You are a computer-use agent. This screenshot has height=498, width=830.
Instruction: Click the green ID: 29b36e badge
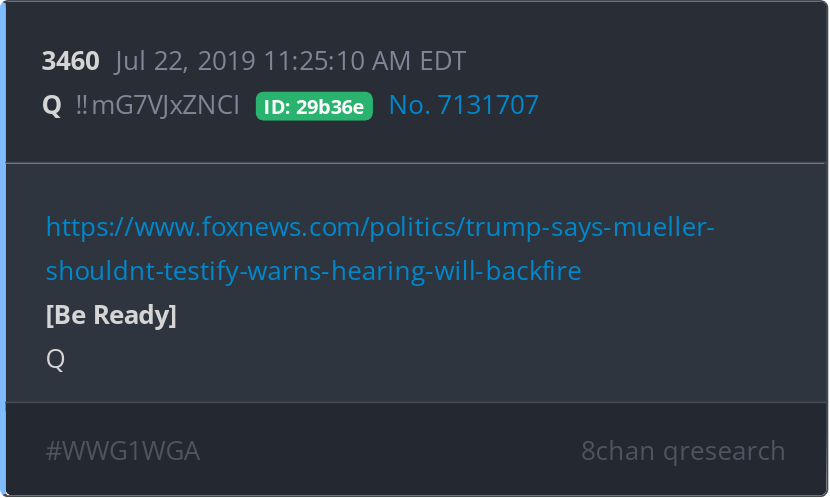coord(314,106)
